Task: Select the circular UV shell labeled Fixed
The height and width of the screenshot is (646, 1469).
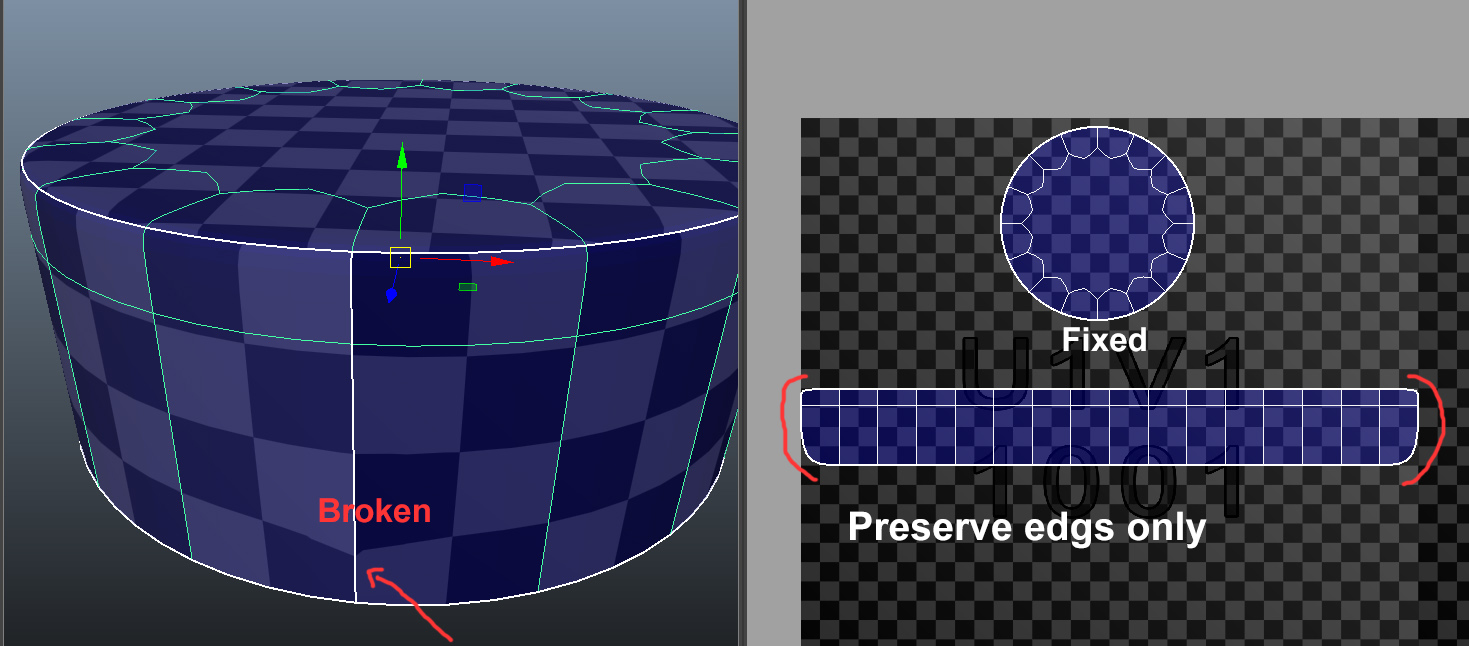Action: 1098,220
